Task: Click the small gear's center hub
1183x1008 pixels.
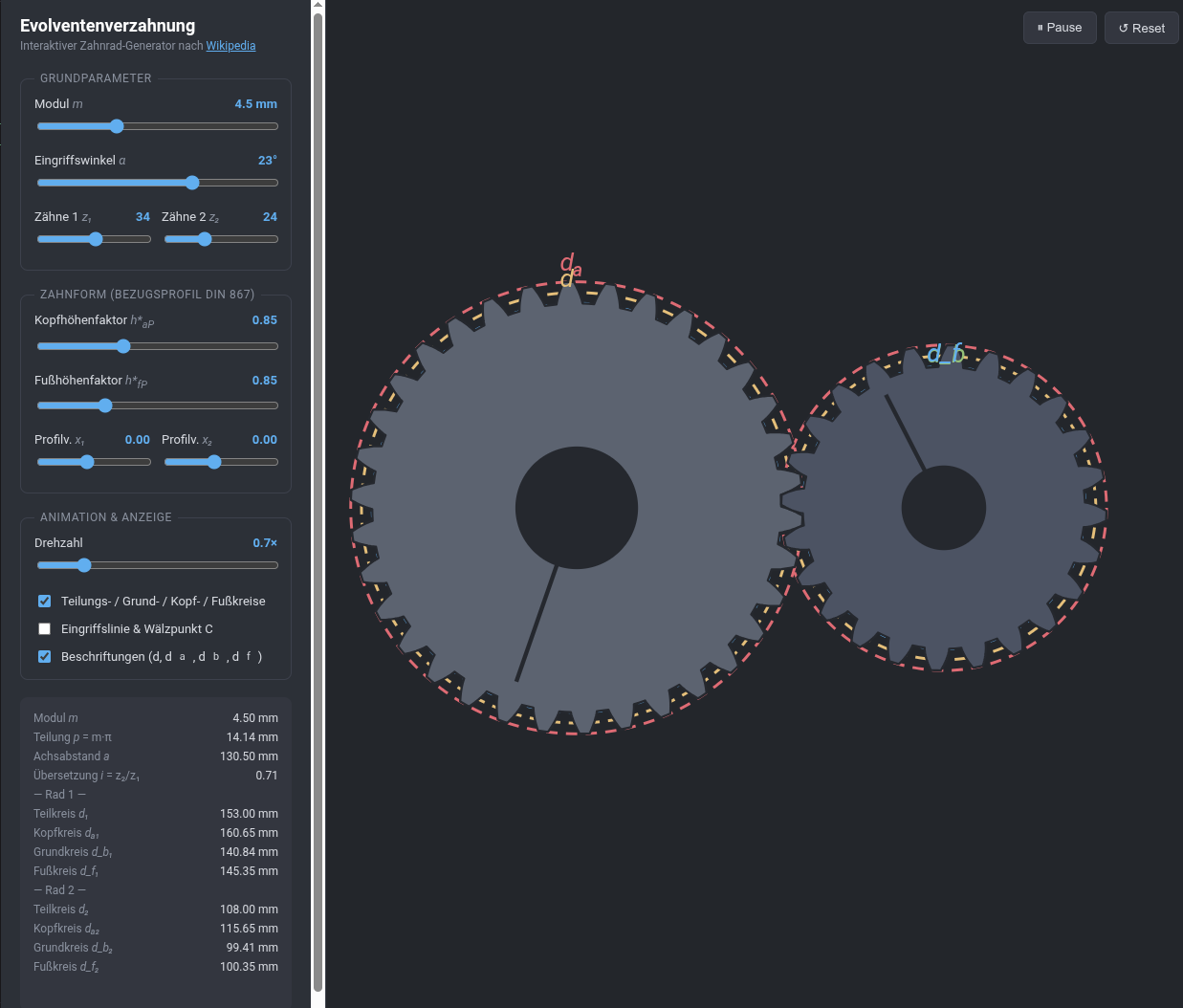Action: tap(944, 508)
